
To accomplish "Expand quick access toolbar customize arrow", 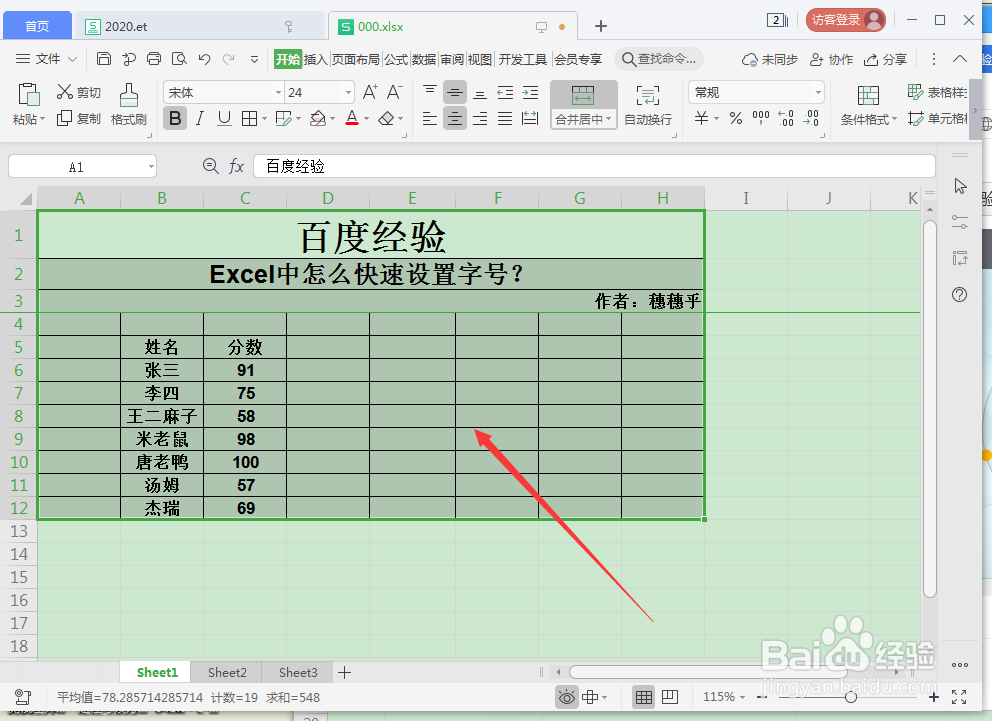I will click(x=254, y=59).
